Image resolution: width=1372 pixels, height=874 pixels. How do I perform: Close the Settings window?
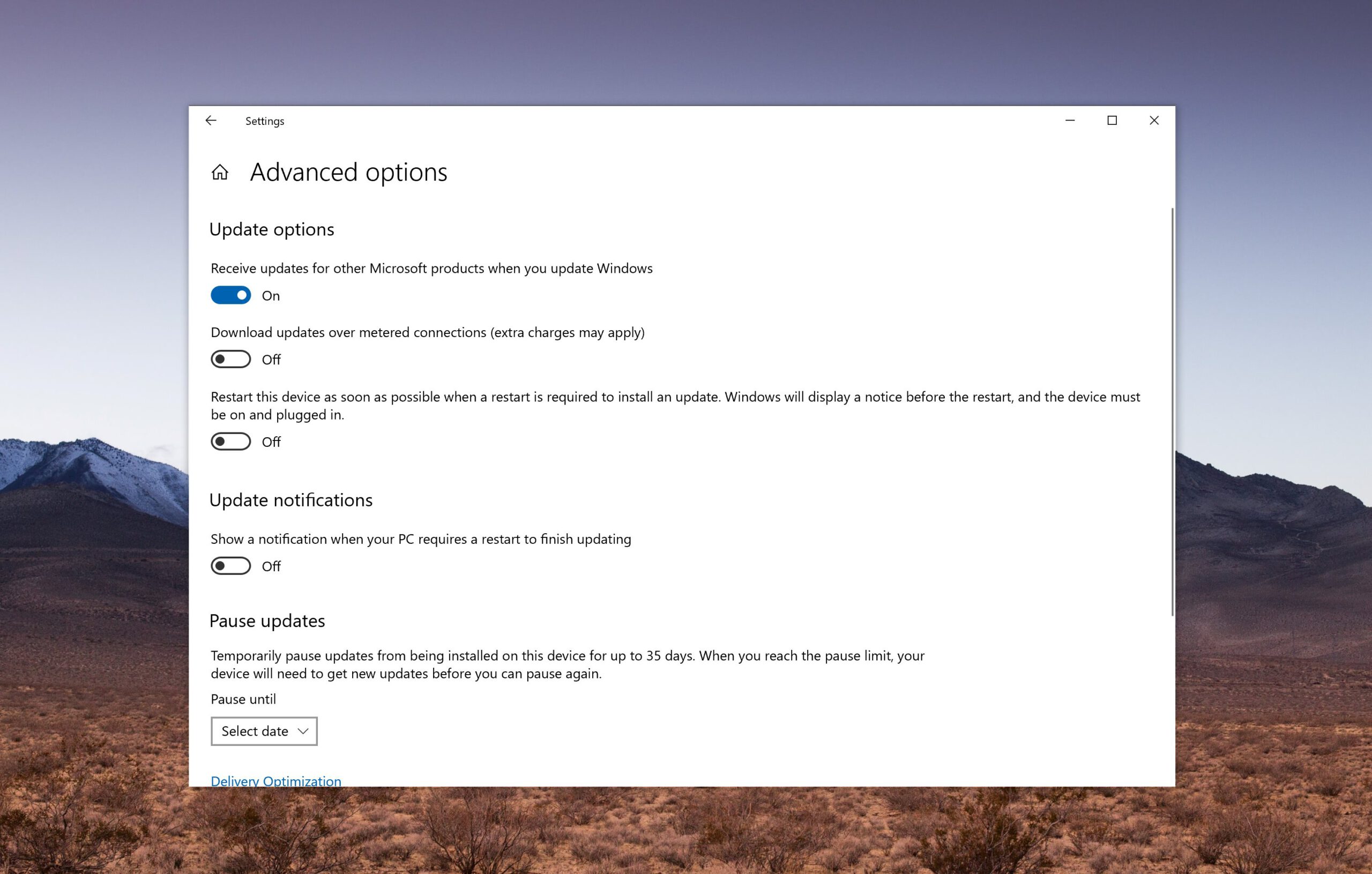[x=1154, y=120]
